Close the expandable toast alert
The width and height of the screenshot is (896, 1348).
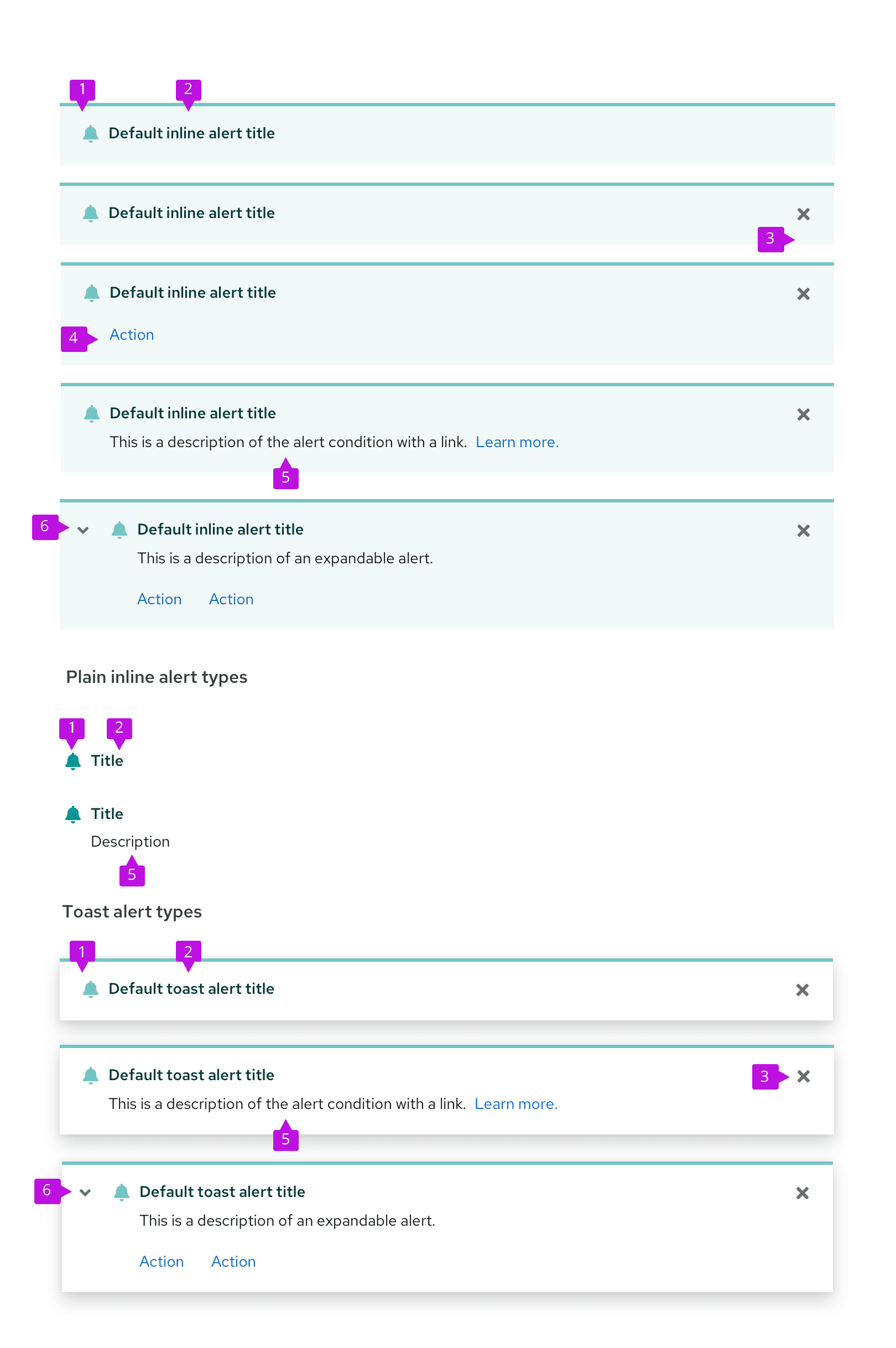pyautogui.click(x=802, y=1193)
